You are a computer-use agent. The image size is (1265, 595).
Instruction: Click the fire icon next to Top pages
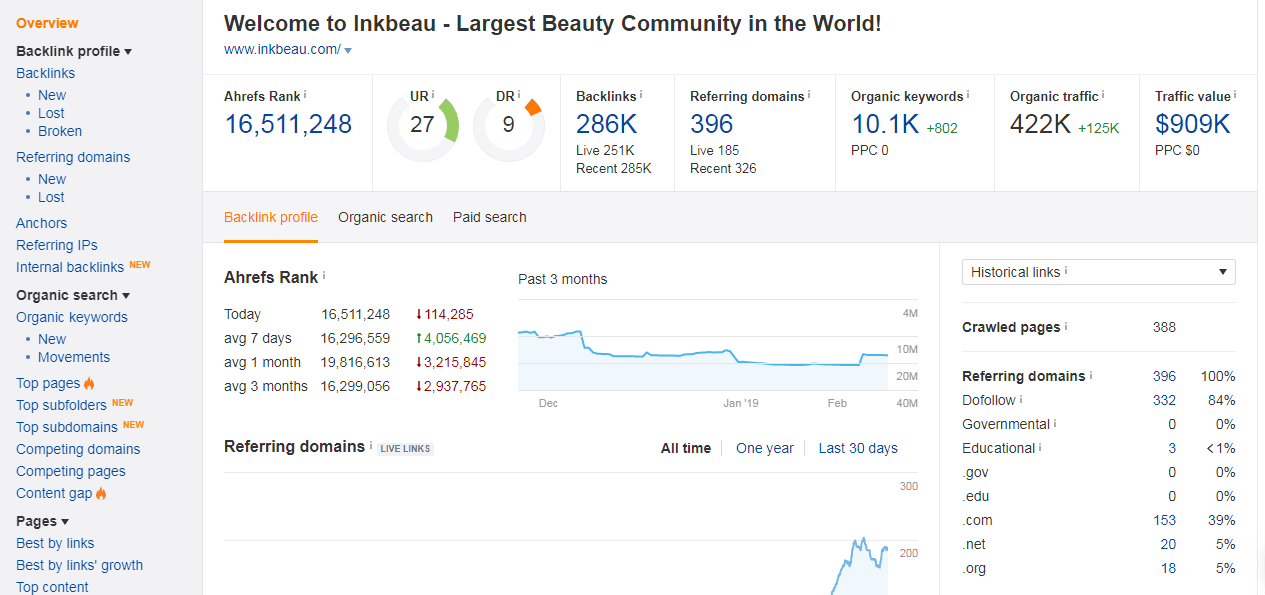click(89, 383)
